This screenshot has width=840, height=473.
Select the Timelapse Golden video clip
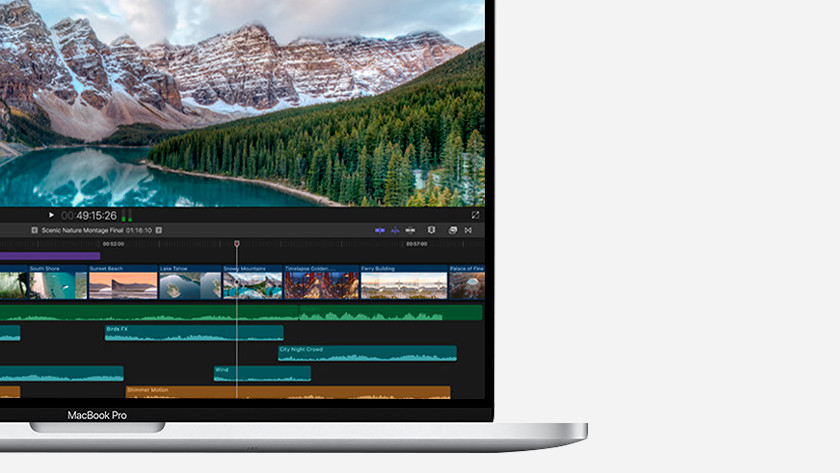321,282
